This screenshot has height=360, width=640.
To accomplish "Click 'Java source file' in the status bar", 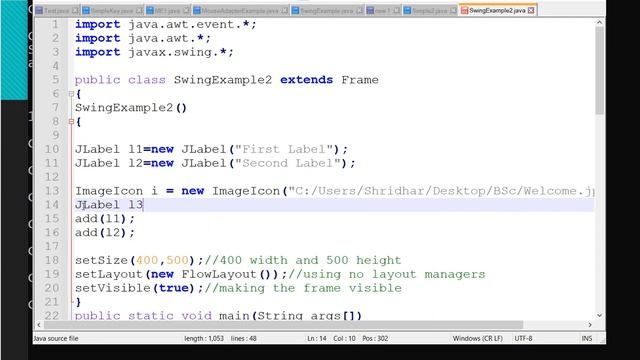I will click(56, 338).
